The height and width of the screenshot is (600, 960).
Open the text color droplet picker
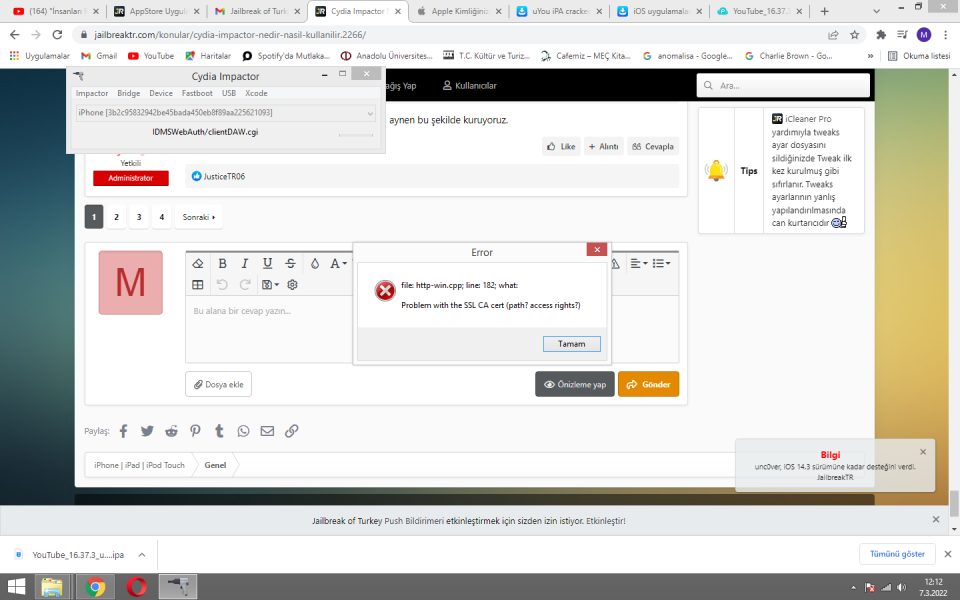(x=314, y=264)
